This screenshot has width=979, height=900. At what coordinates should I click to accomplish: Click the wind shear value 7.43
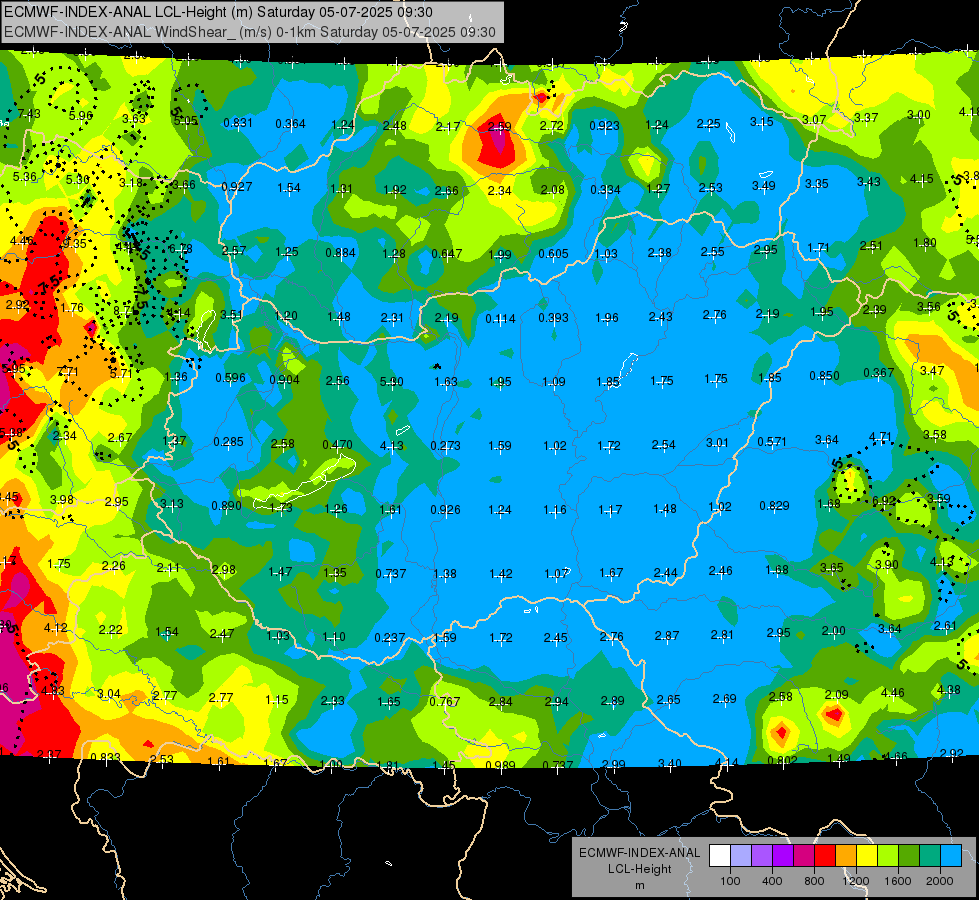click(29, 114)
